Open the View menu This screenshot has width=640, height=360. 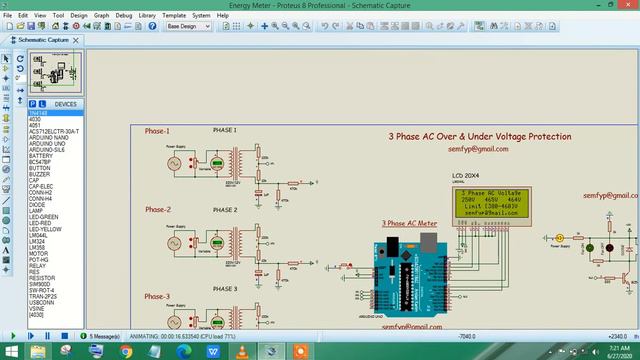coord(40,16)
